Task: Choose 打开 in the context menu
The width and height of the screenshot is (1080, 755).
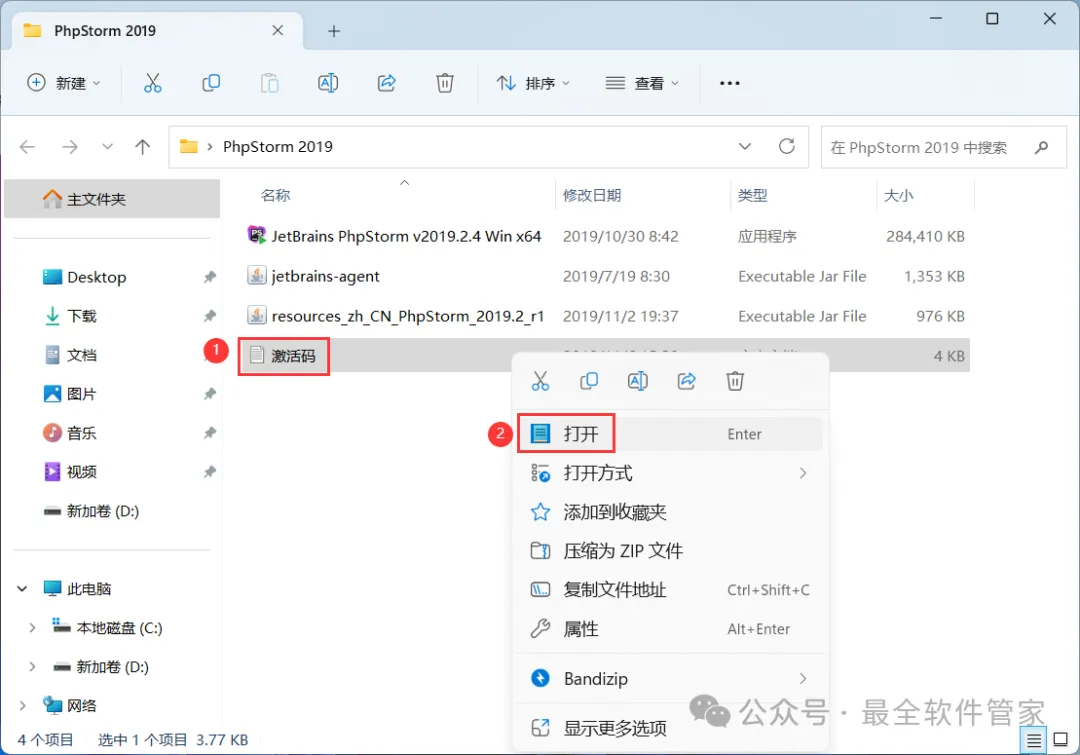Action: (669, 434)
